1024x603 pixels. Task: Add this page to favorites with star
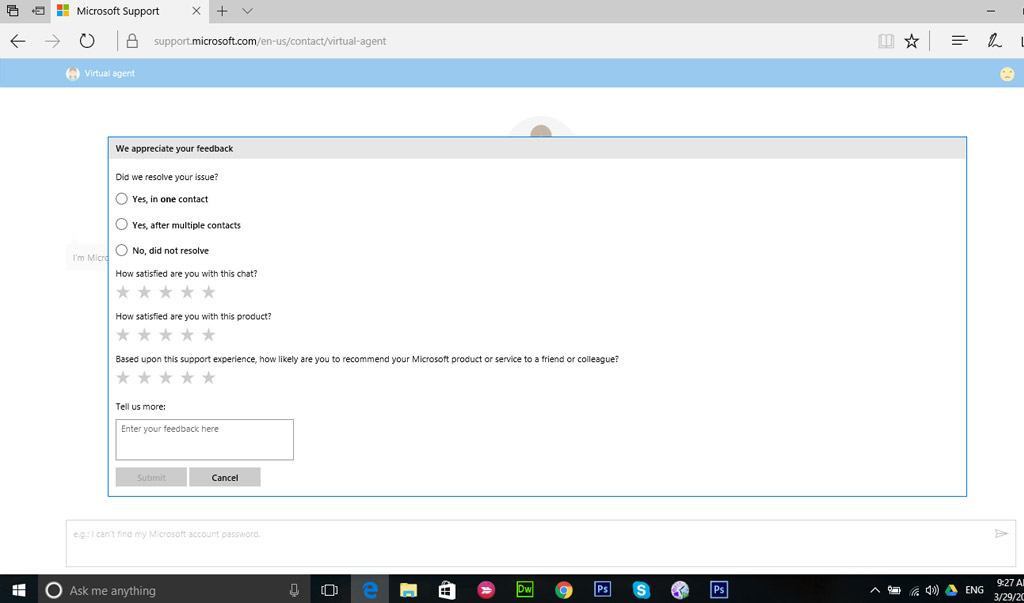911,41
